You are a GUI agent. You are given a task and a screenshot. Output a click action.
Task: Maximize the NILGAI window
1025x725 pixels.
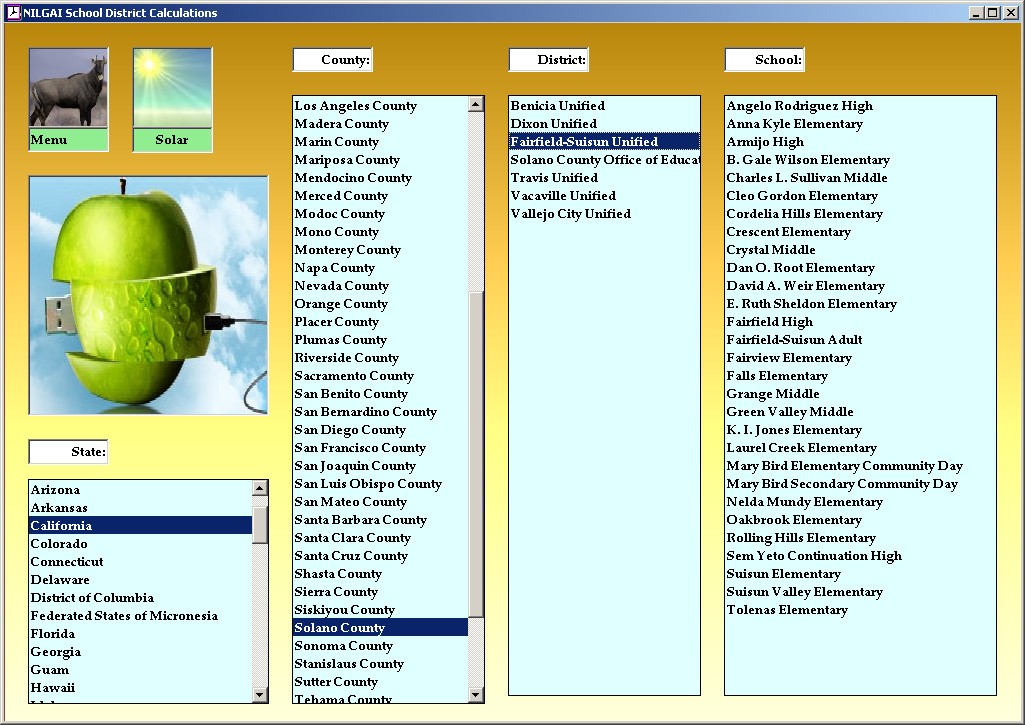pos(992,13)
